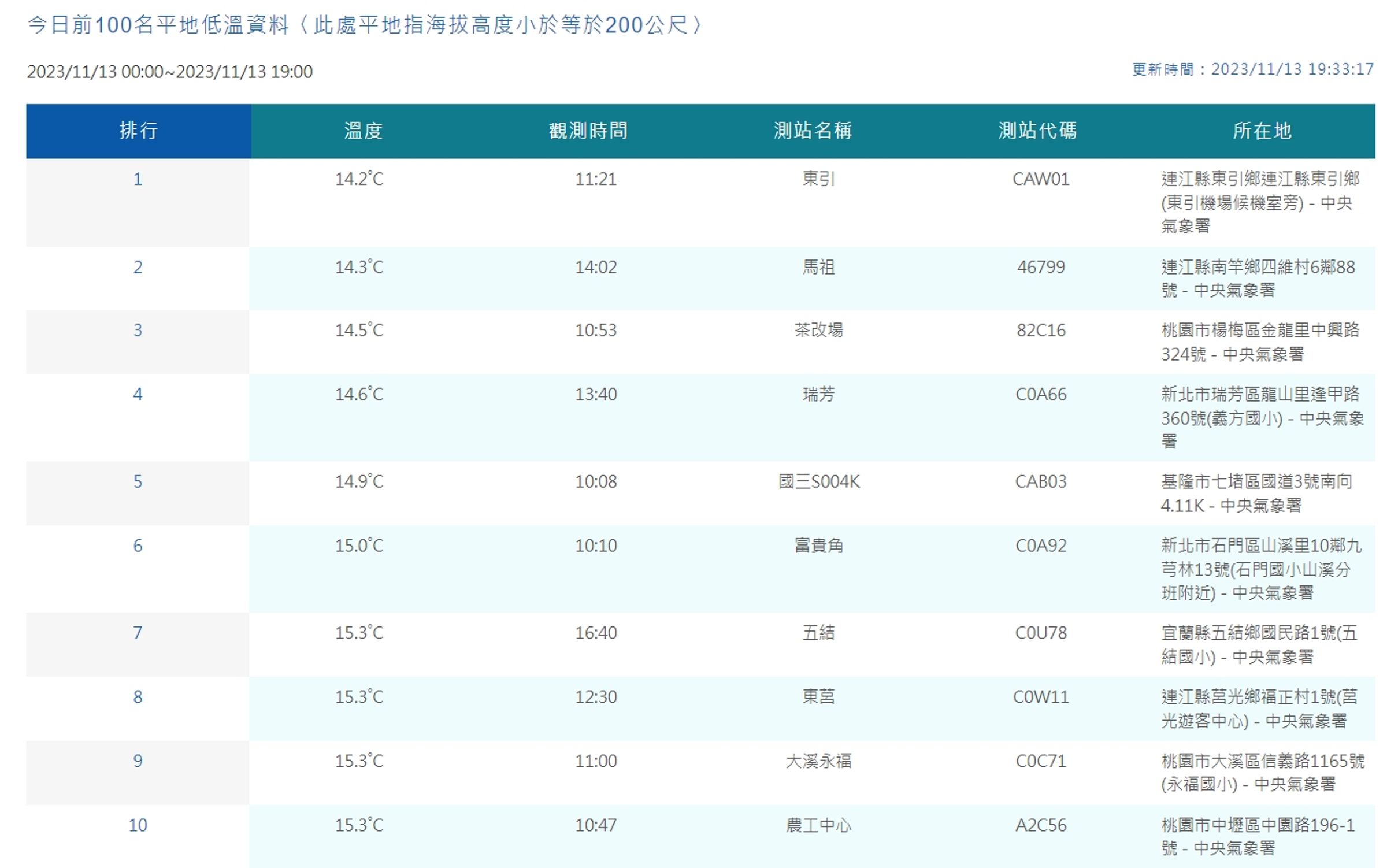Click observation time 14:02
The image size is (1387, 868).
click(596, 267)
